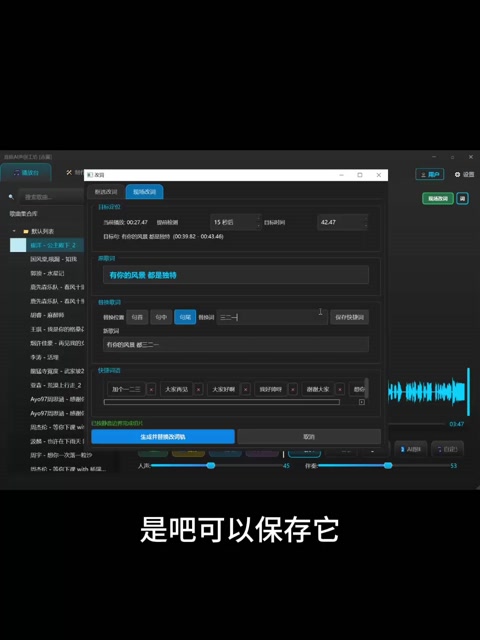Screen dimensions: 480x640
Task: Select the 句尾 position option
Action: tap(185, 317)
